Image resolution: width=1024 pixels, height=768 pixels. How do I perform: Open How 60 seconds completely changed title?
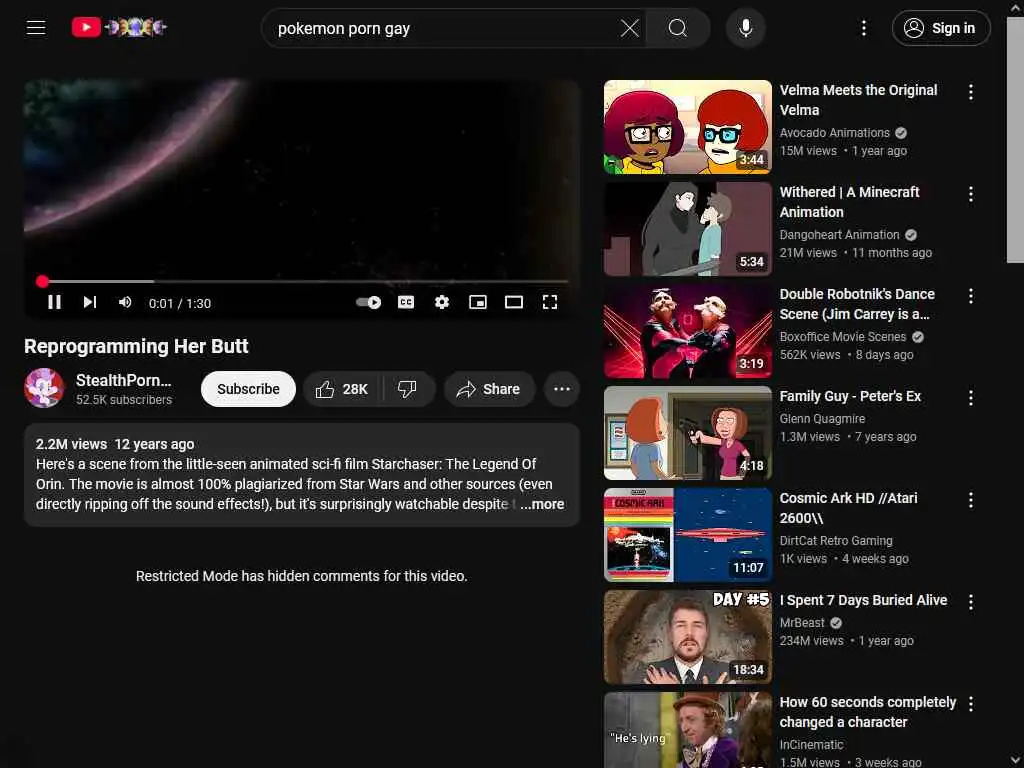point(867,712)
